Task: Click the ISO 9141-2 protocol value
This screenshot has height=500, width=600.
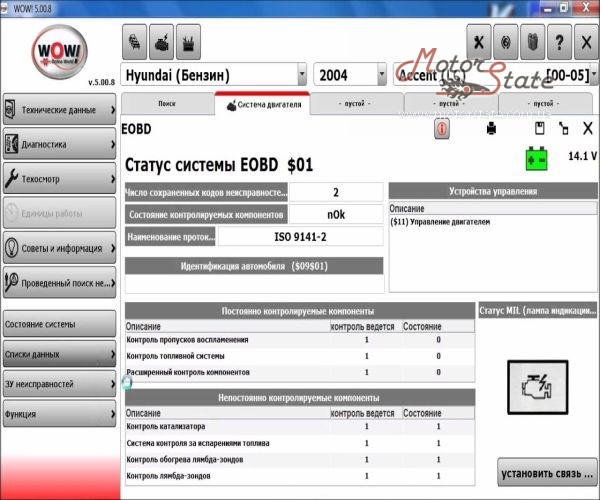Action: click(x=300, y=237)
